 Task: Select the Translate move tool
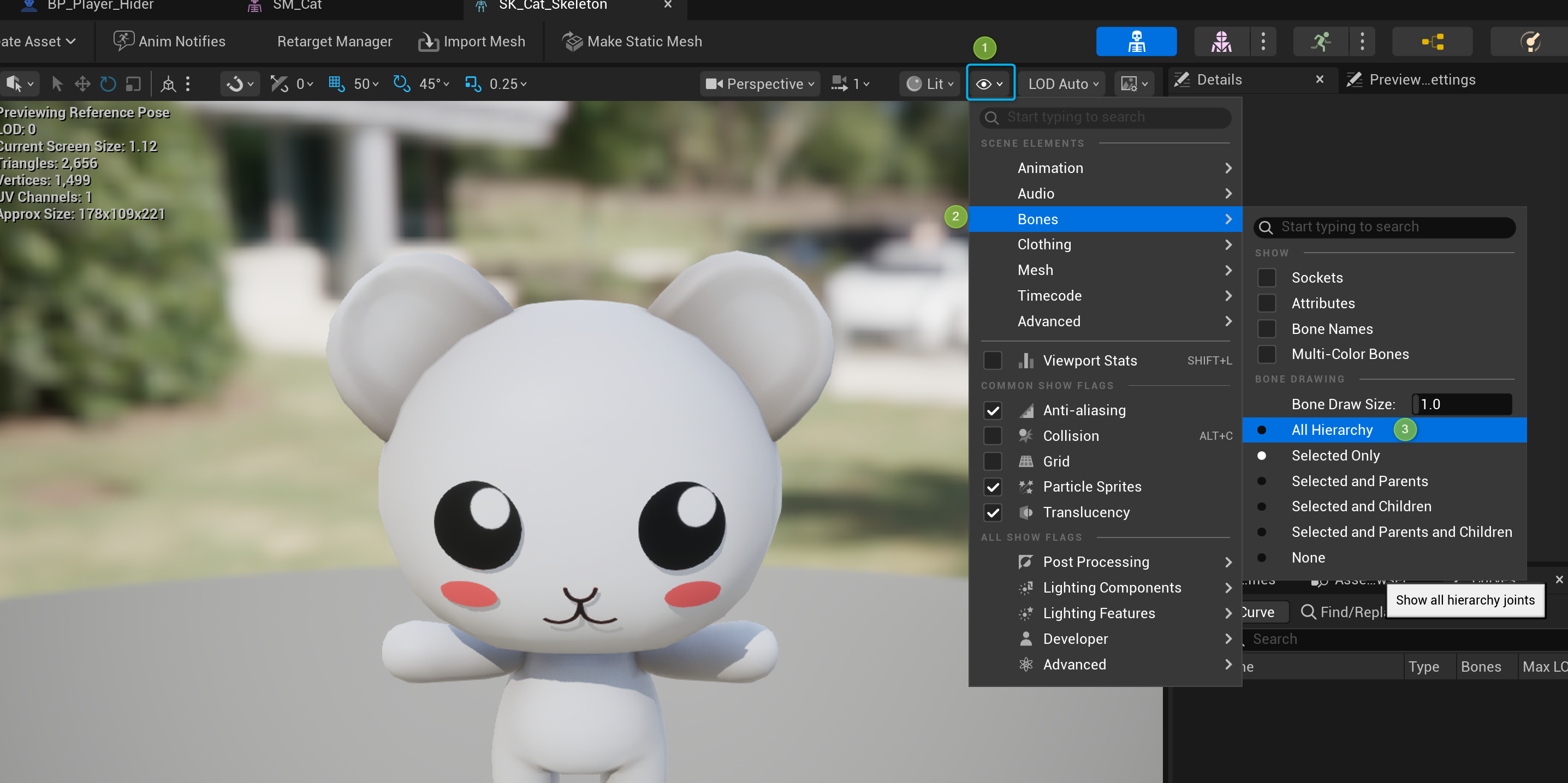(x=82, y=83)
